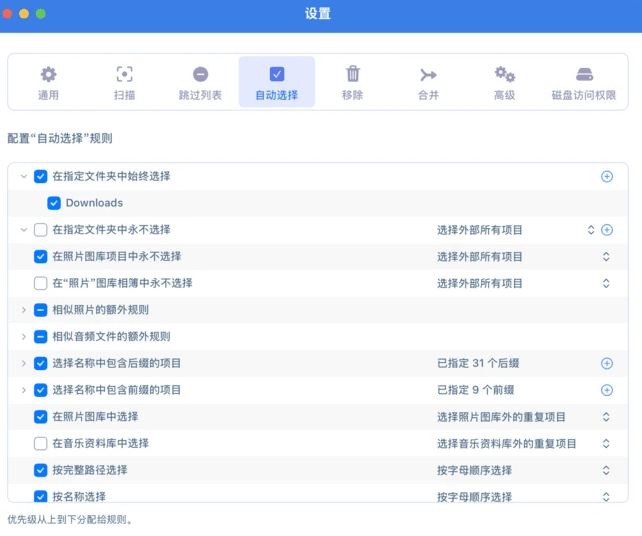Collapse 在指定文件夹中永不选择 chevron
Screen dimensions: 642x536
(24, 230)
